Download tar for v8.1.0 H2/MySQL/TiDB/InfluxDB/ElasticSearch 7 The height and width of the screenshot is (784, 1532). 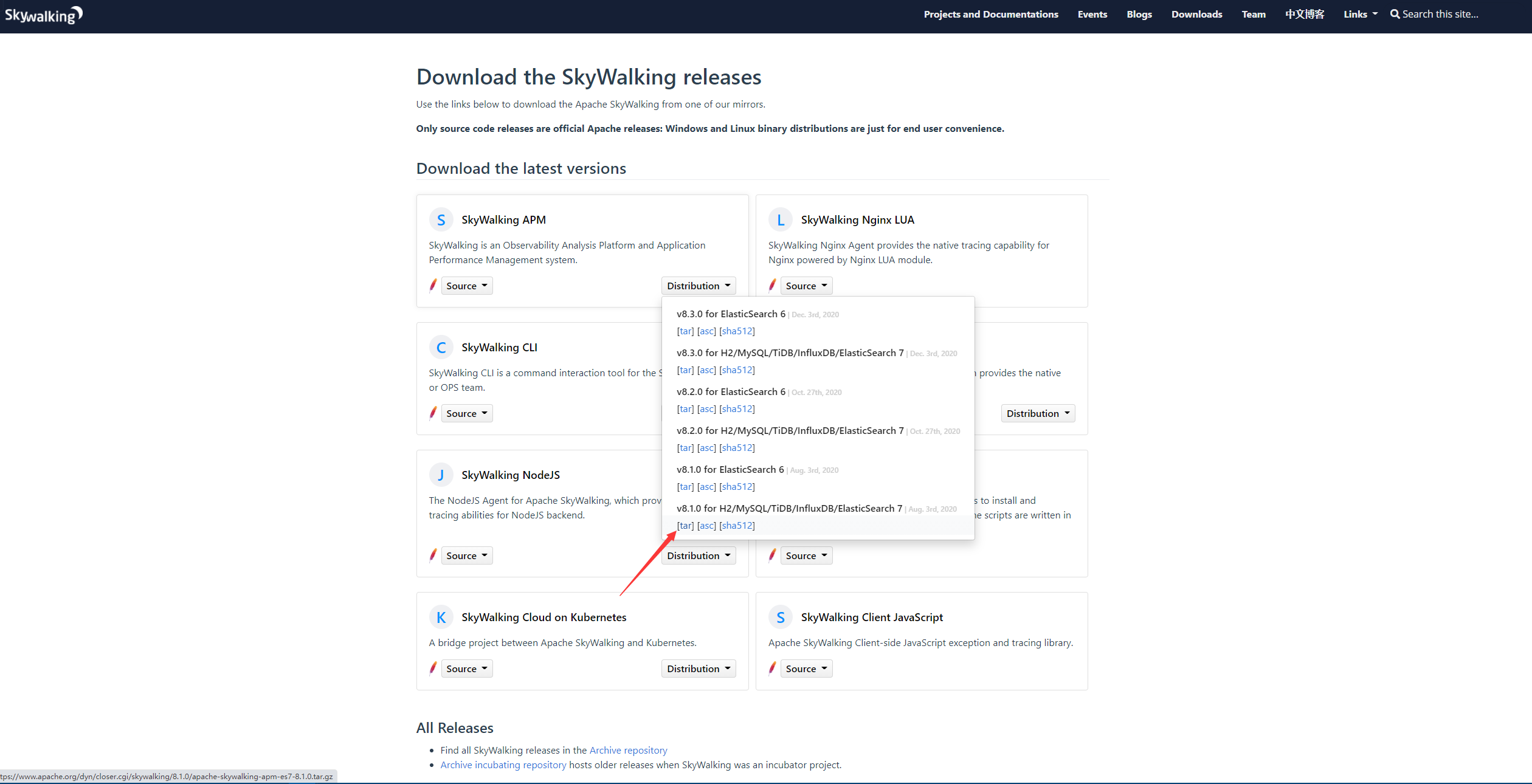click(685, 526)
